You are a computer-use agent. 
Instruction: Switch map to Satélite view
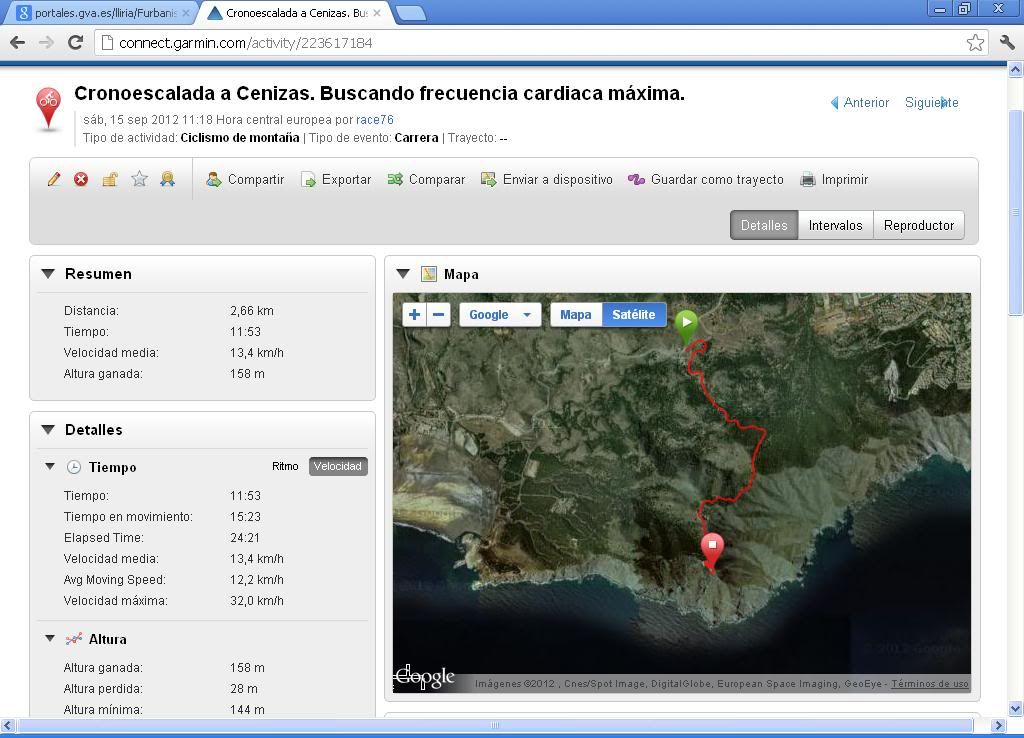[633, 314]
